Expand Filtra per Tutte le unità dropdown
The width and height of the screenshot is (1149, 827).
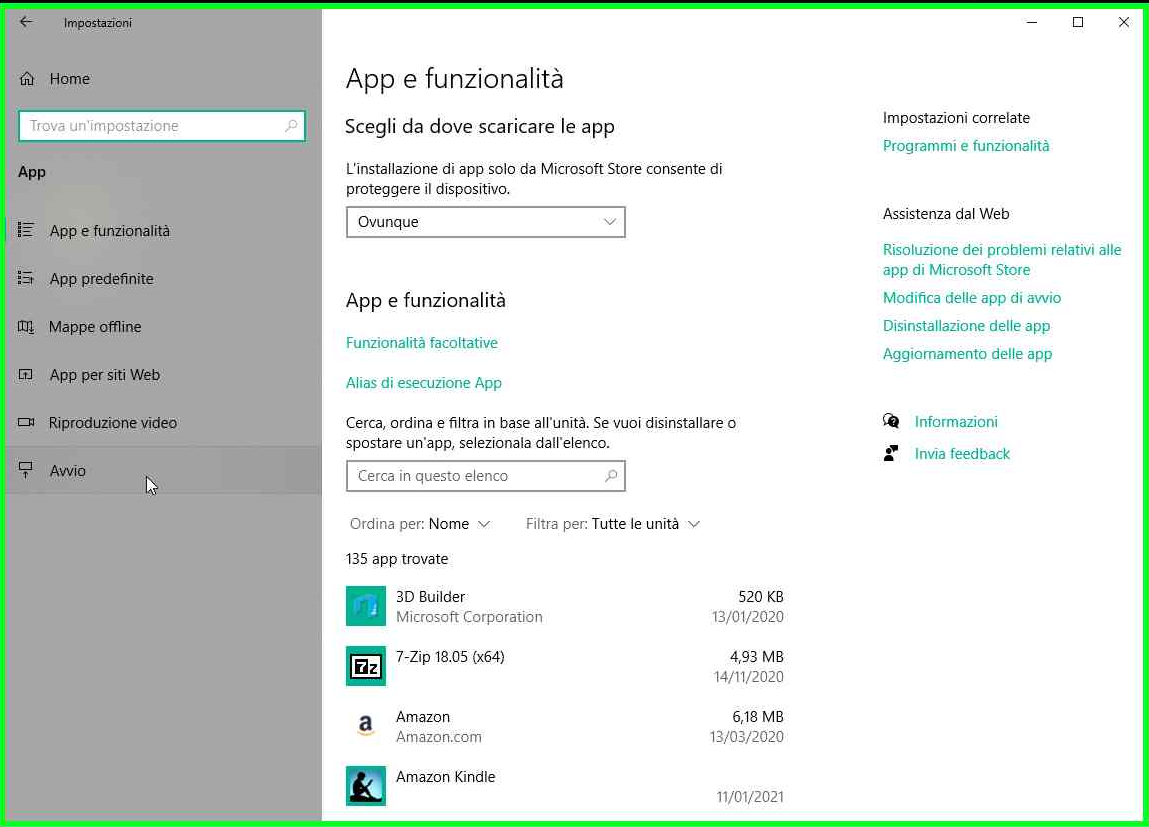pos(613,524)
